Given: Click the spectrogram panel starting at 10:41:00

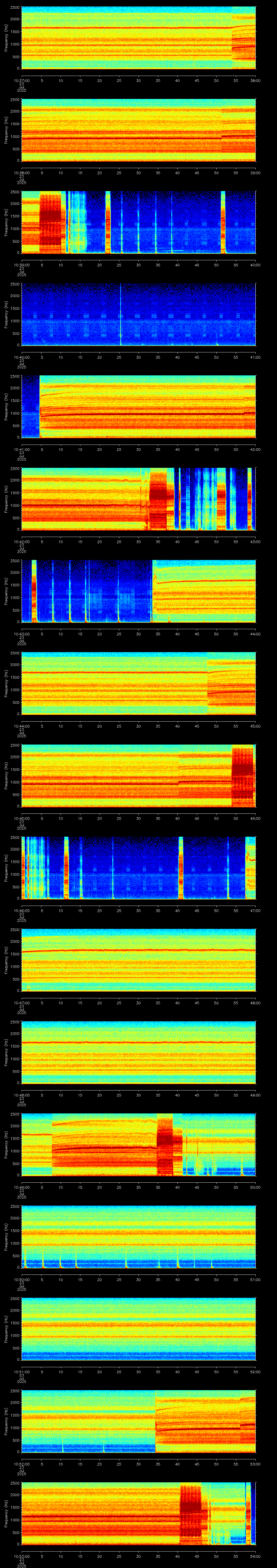Looking at the screenshot, I should point(138,407).
